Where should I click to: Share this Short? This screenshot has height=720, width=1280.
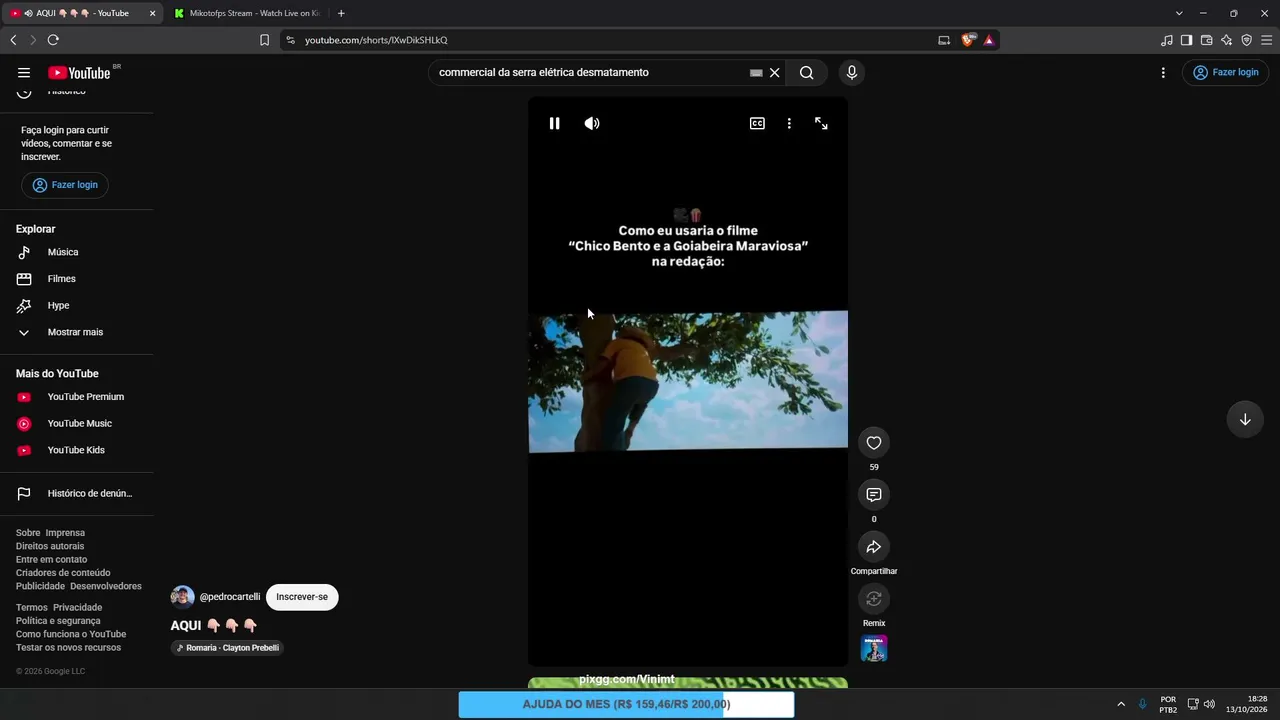(874, 547)
